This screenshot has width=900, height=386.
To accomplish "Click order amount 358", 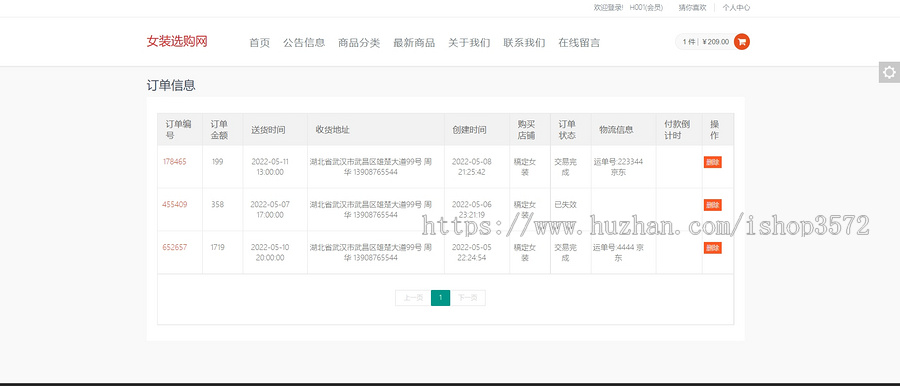I will (218, 204).
